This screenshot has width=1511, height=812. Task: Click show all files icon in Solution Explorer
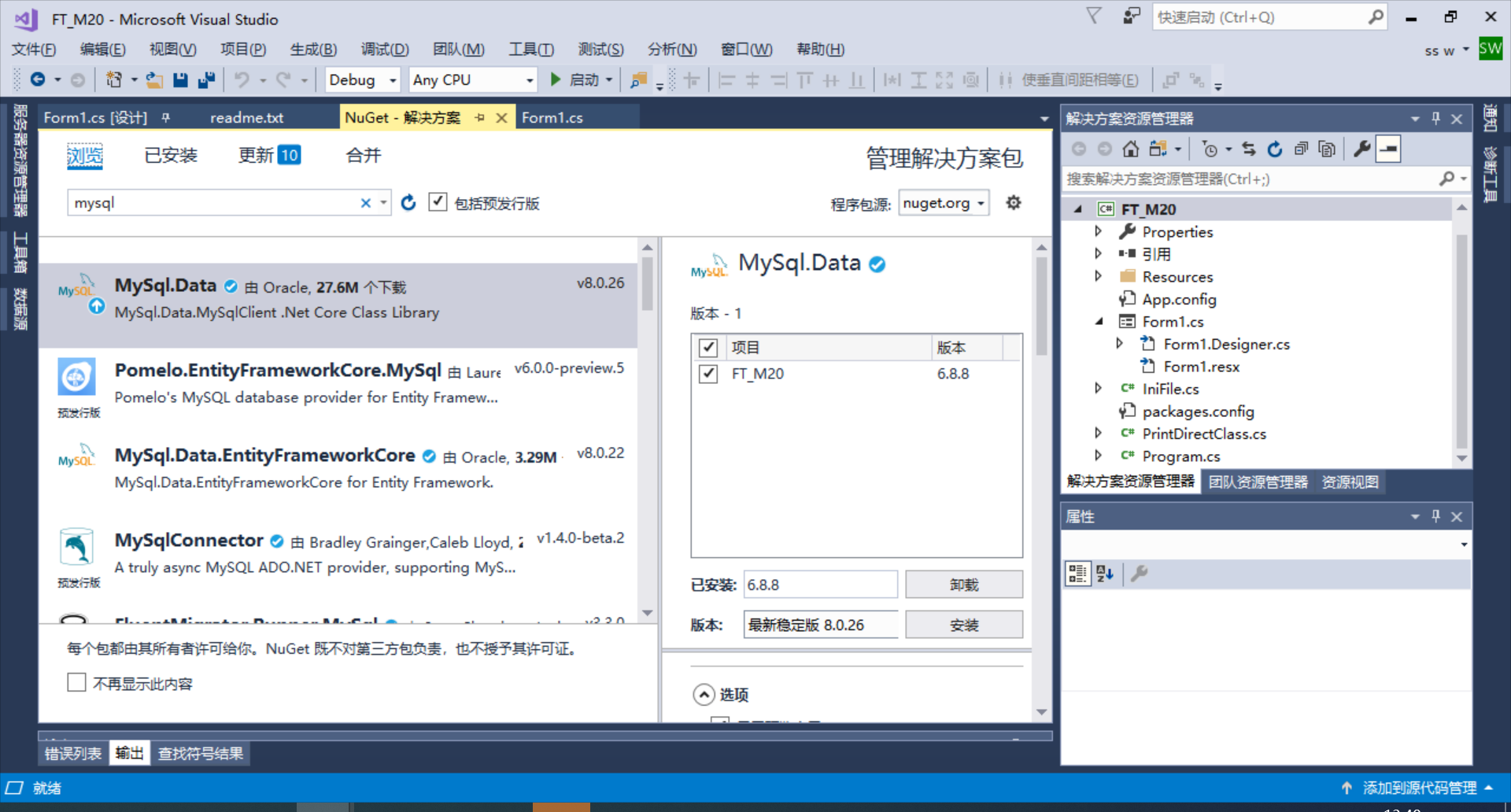(1327, 149)
